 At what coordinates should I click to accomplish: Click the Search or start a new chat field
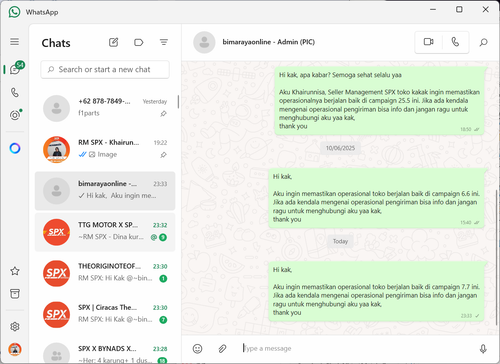click(105, 69)
